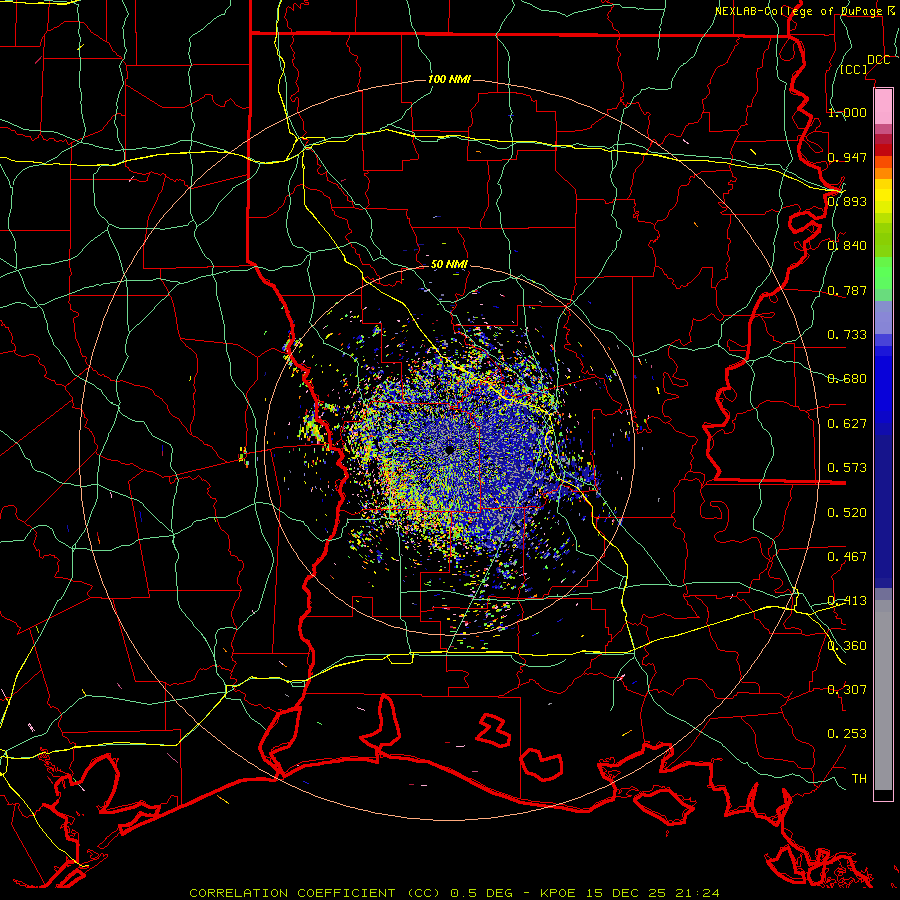Click the 0.680 legend value

(x=847, y=379)
